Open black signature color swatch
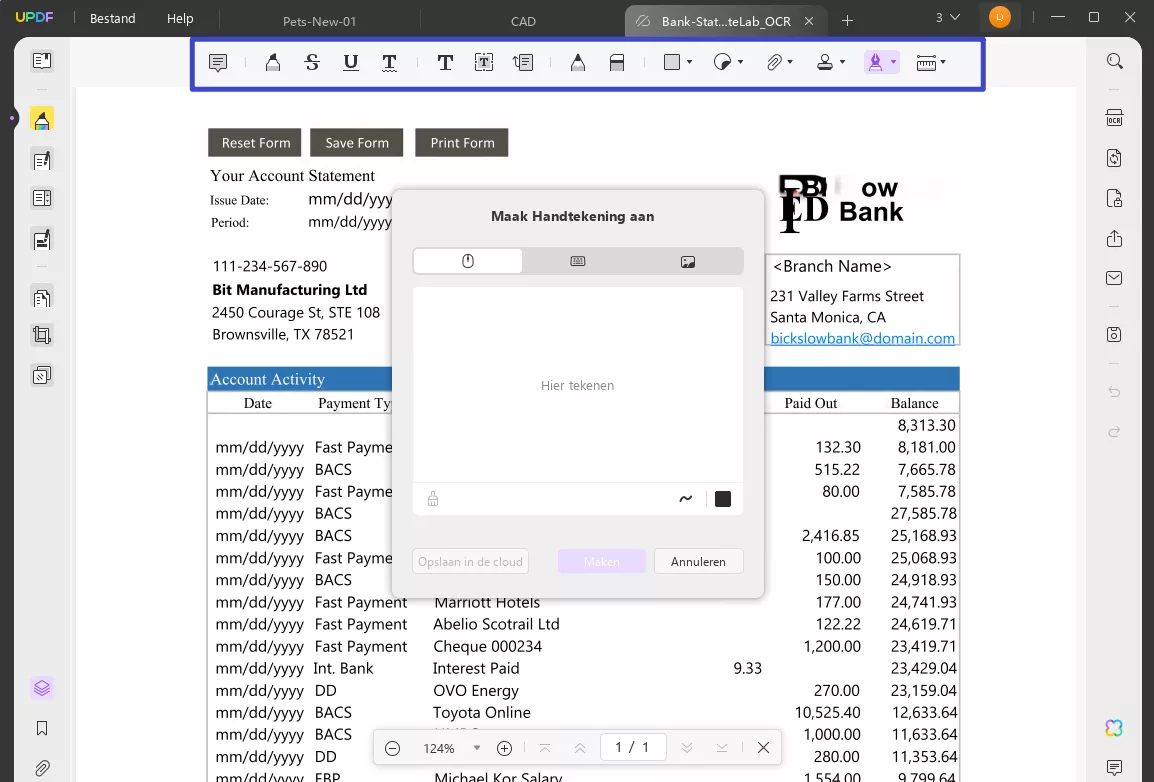 723,499
